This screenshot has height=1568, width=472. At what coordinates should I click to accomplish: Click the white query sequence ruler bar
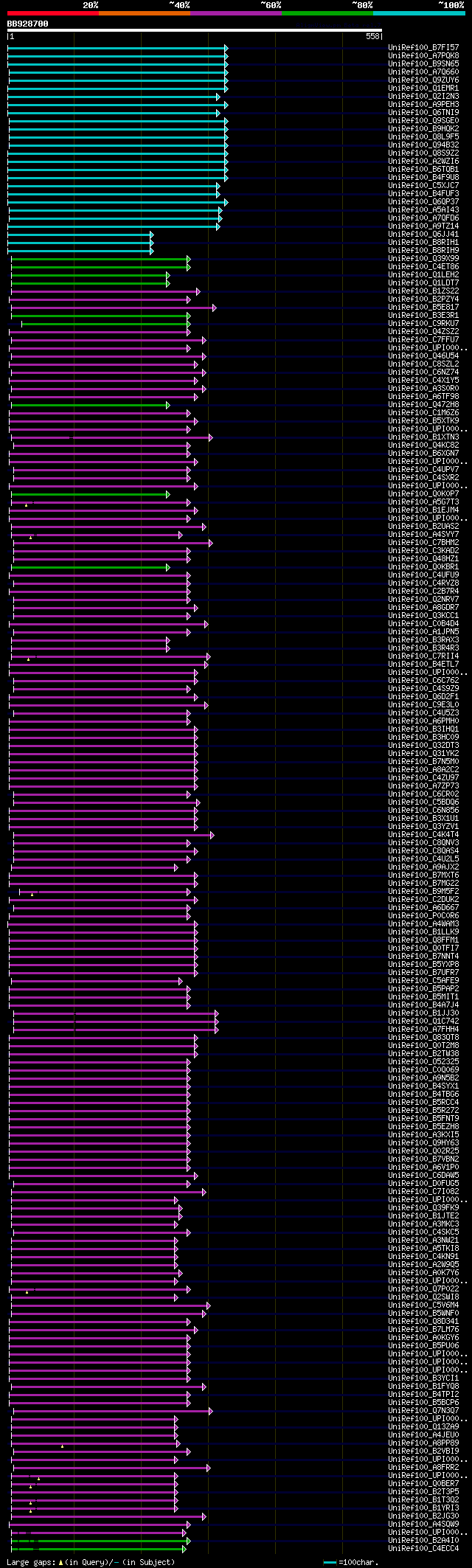(x=194, y=30)
